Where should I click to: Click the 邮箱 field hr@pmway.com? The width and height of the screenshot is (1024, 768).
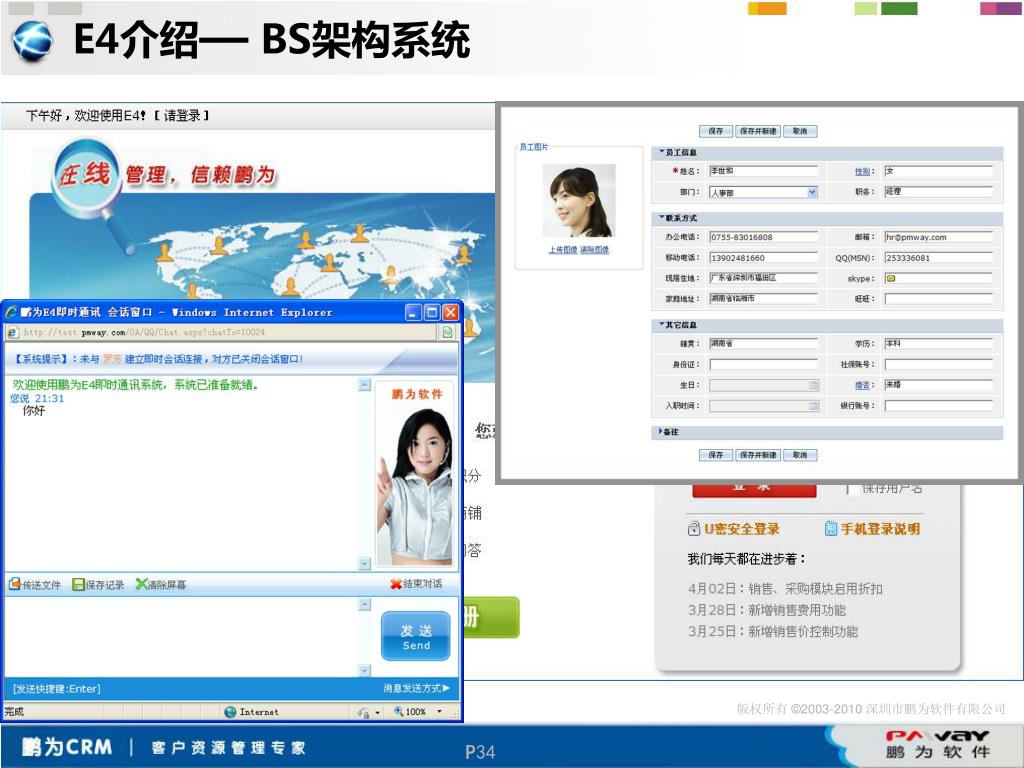point(938,237)
